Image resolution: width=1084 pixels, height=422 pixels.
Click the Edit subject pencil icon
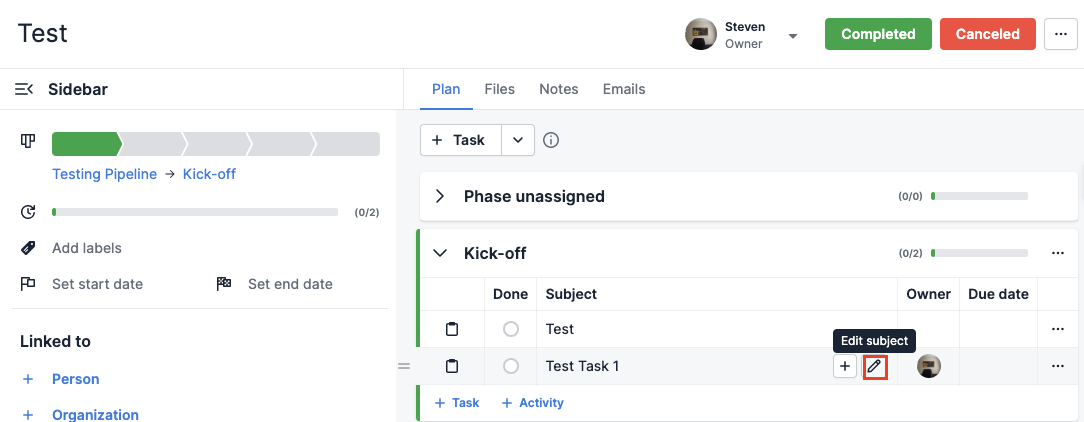[875, 366]
